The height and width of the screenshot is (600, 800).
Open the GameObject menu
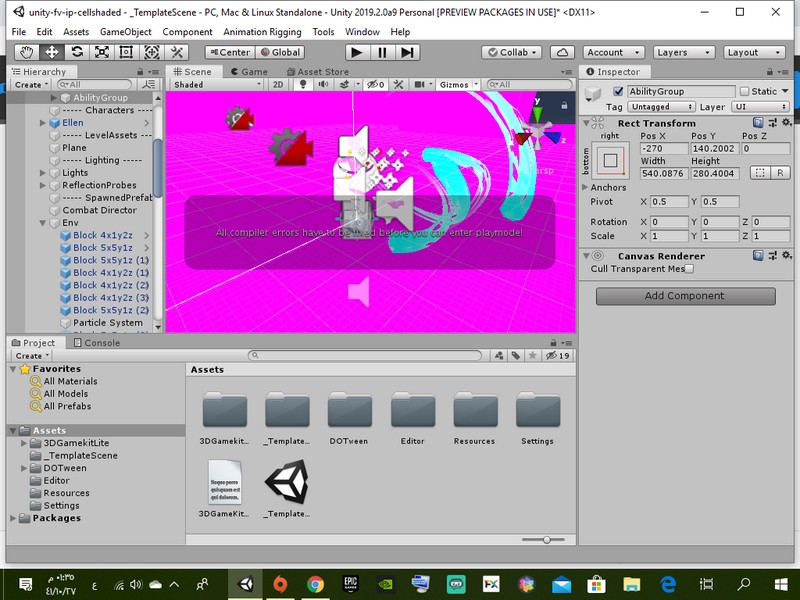point(126,32)
